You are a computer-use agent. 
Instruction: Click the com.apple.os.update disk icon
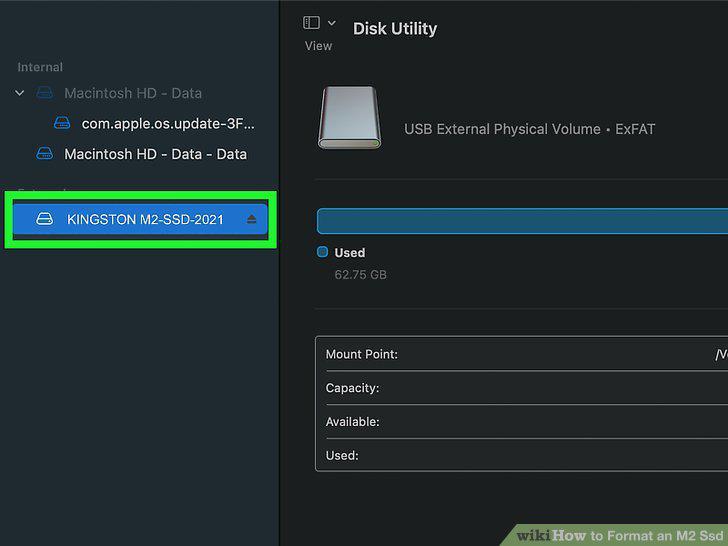tap(62, 123)
